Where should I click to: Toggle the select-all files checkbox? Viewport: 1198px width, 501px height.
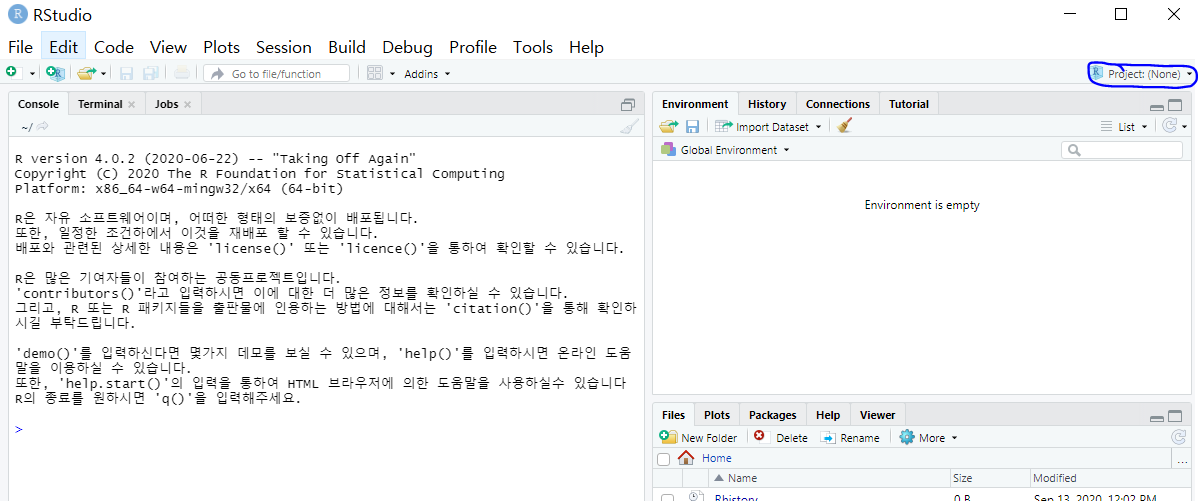click(x=664, y=459)
